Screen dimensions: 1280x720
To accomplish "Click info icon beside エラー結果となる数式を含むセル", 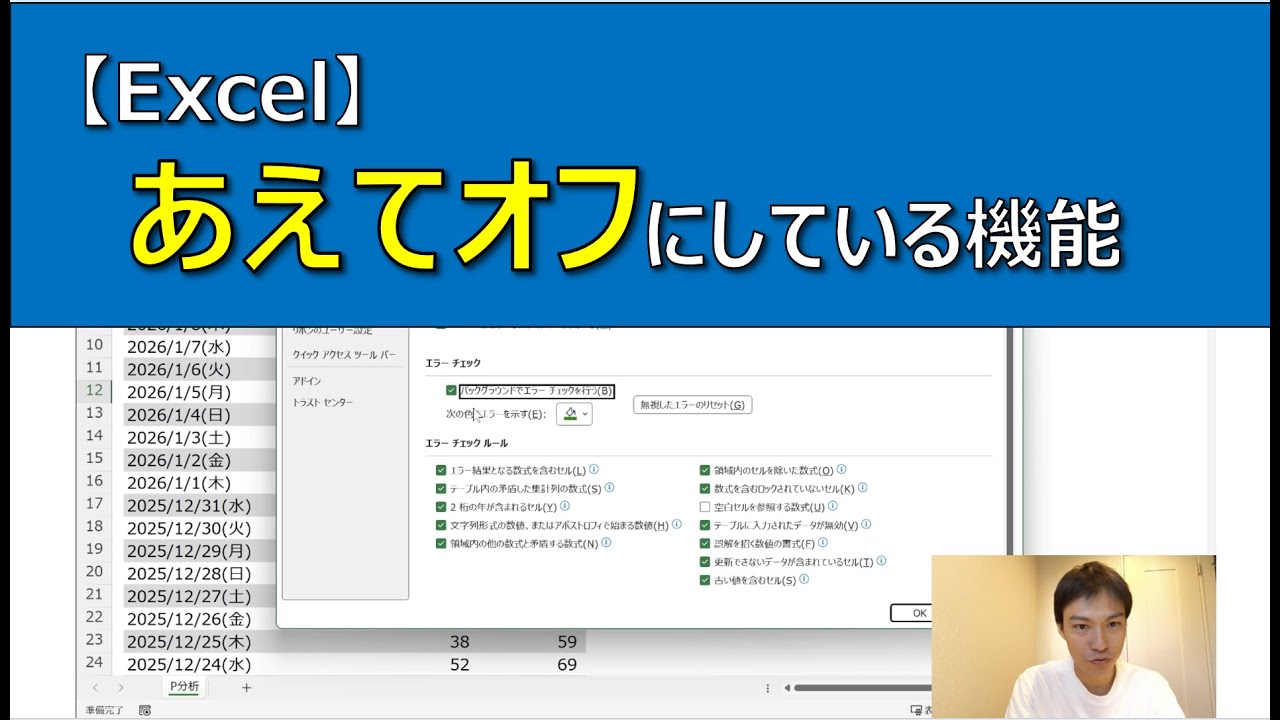I will pos(594,469).
